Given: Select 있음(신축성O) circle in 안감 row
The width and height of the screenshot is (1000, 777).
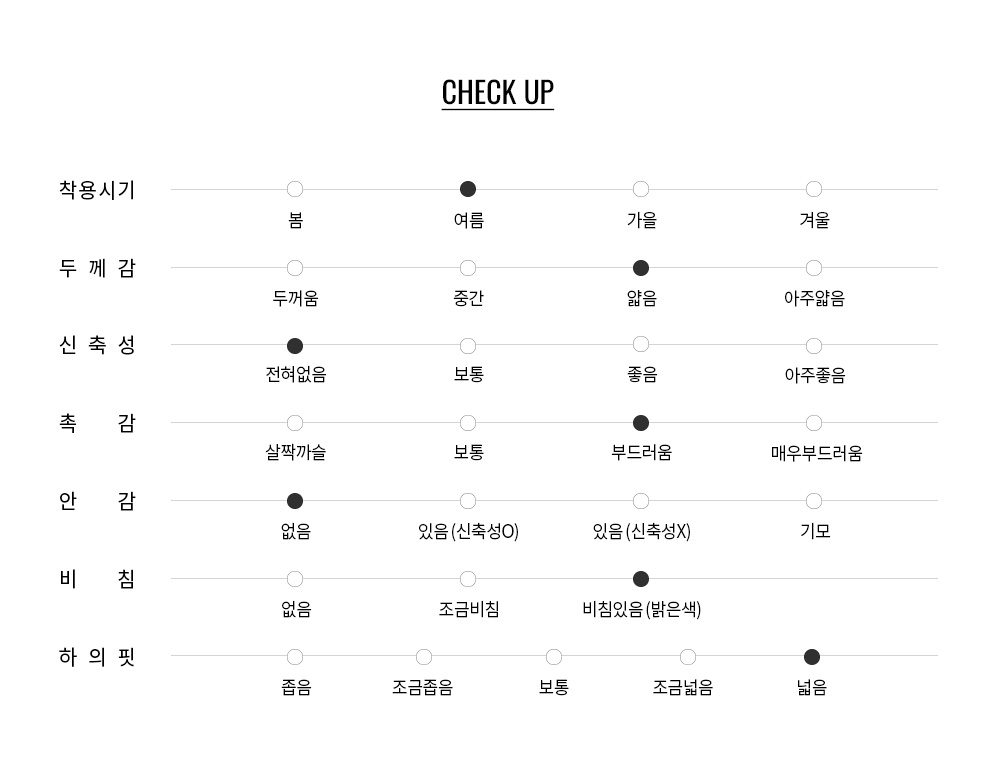Looking at the screenshot, I should pyautogui.click(x=467, y=501).
